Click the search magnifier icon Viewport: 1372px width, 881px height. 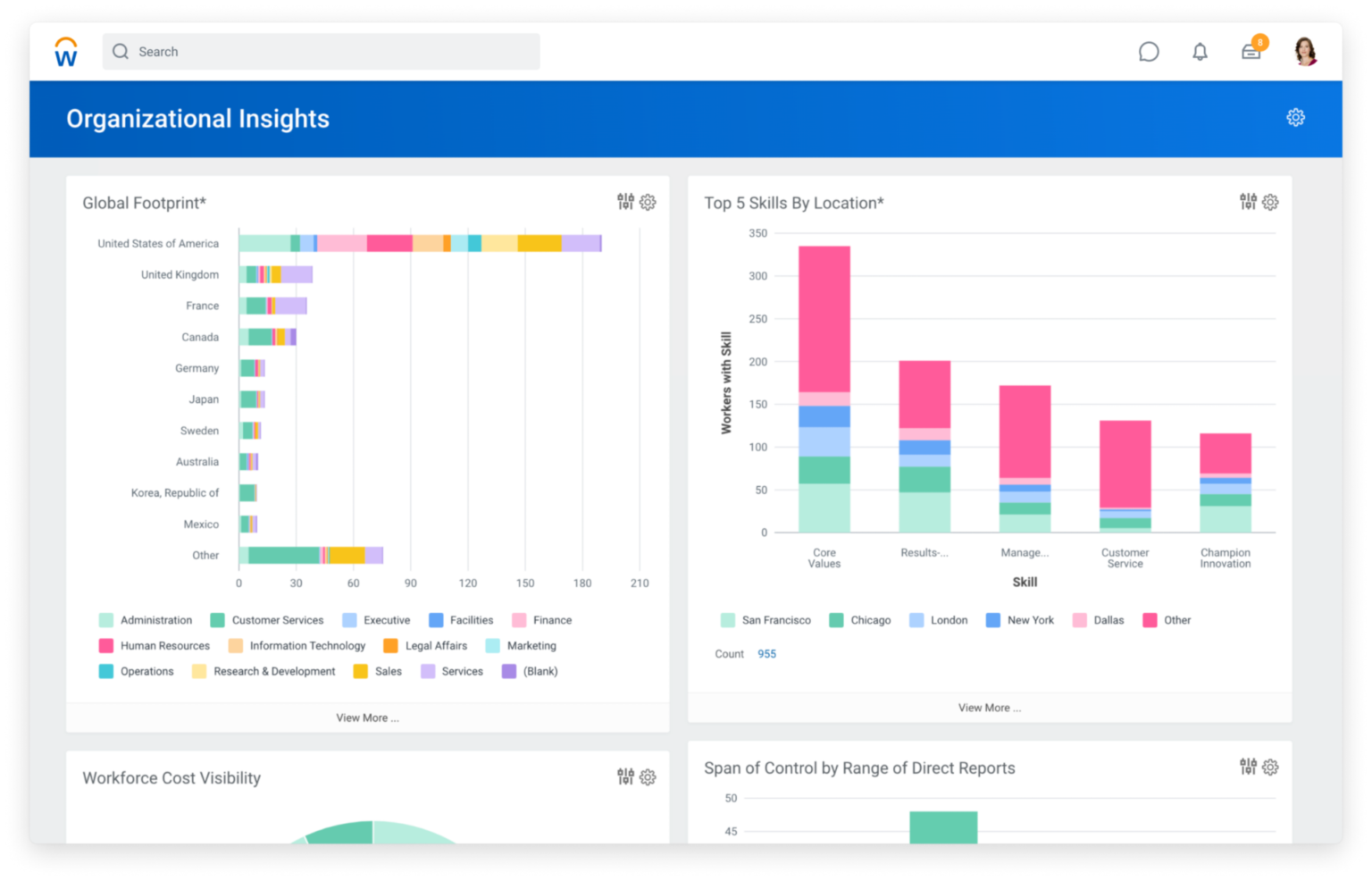tap(120, 51)
